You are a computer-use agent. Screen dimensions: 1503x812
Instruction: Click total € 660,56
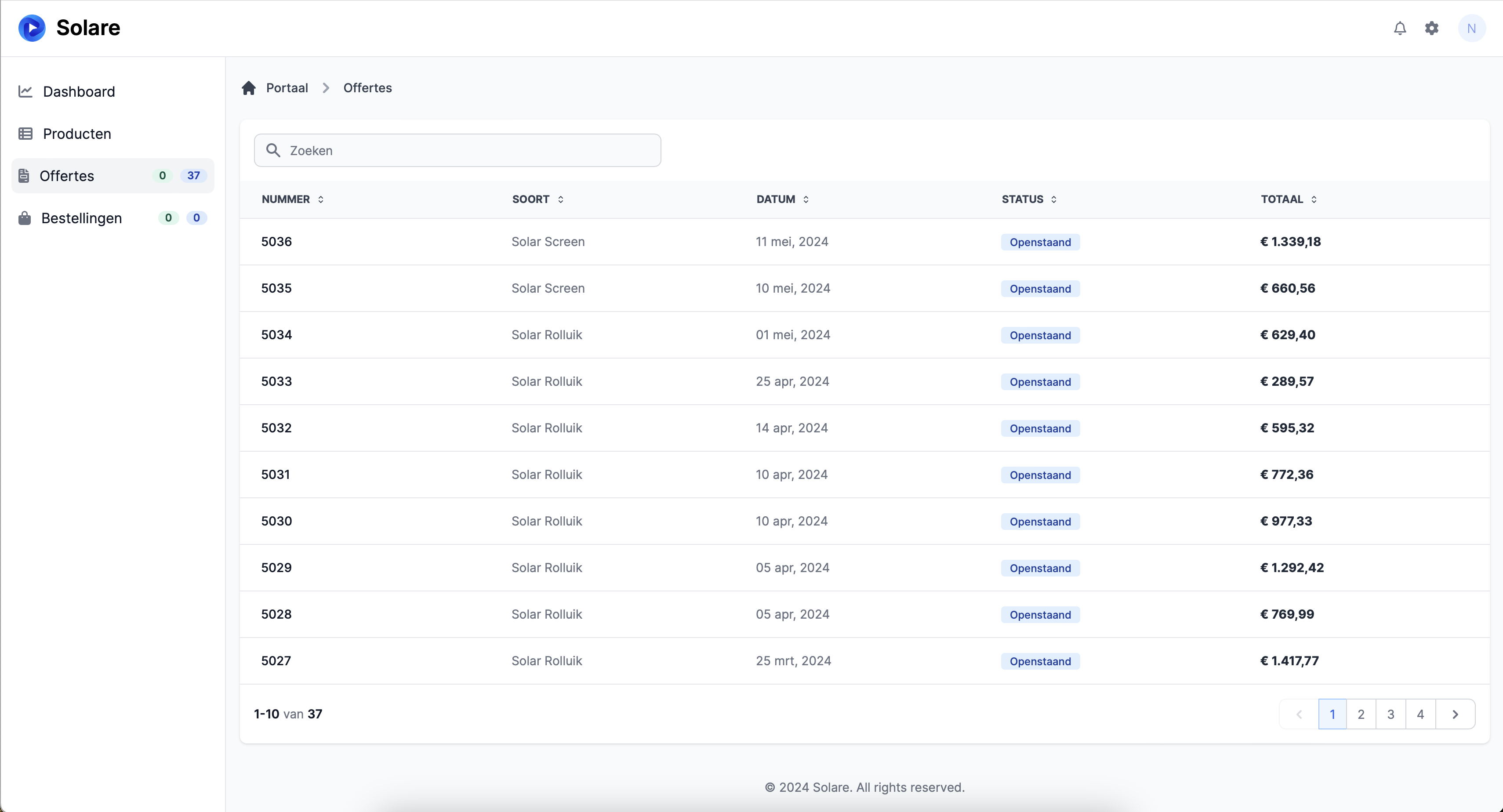coord(1288,288)
